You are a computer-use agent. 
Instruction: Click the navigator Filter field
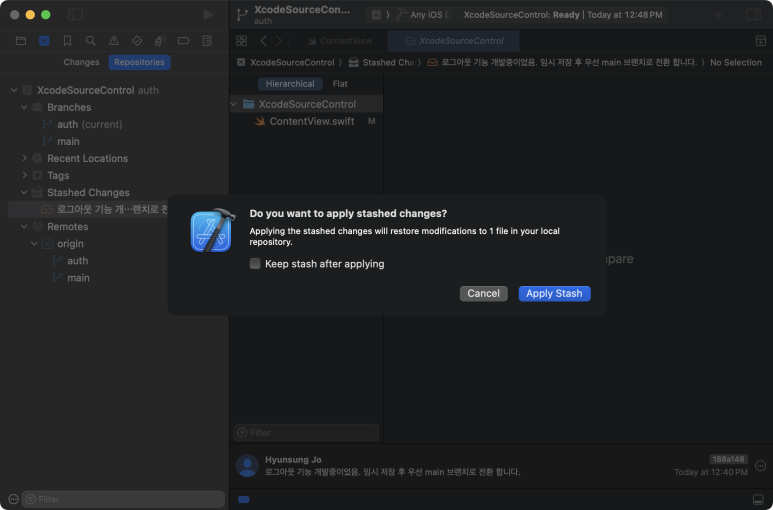point(123,499)
